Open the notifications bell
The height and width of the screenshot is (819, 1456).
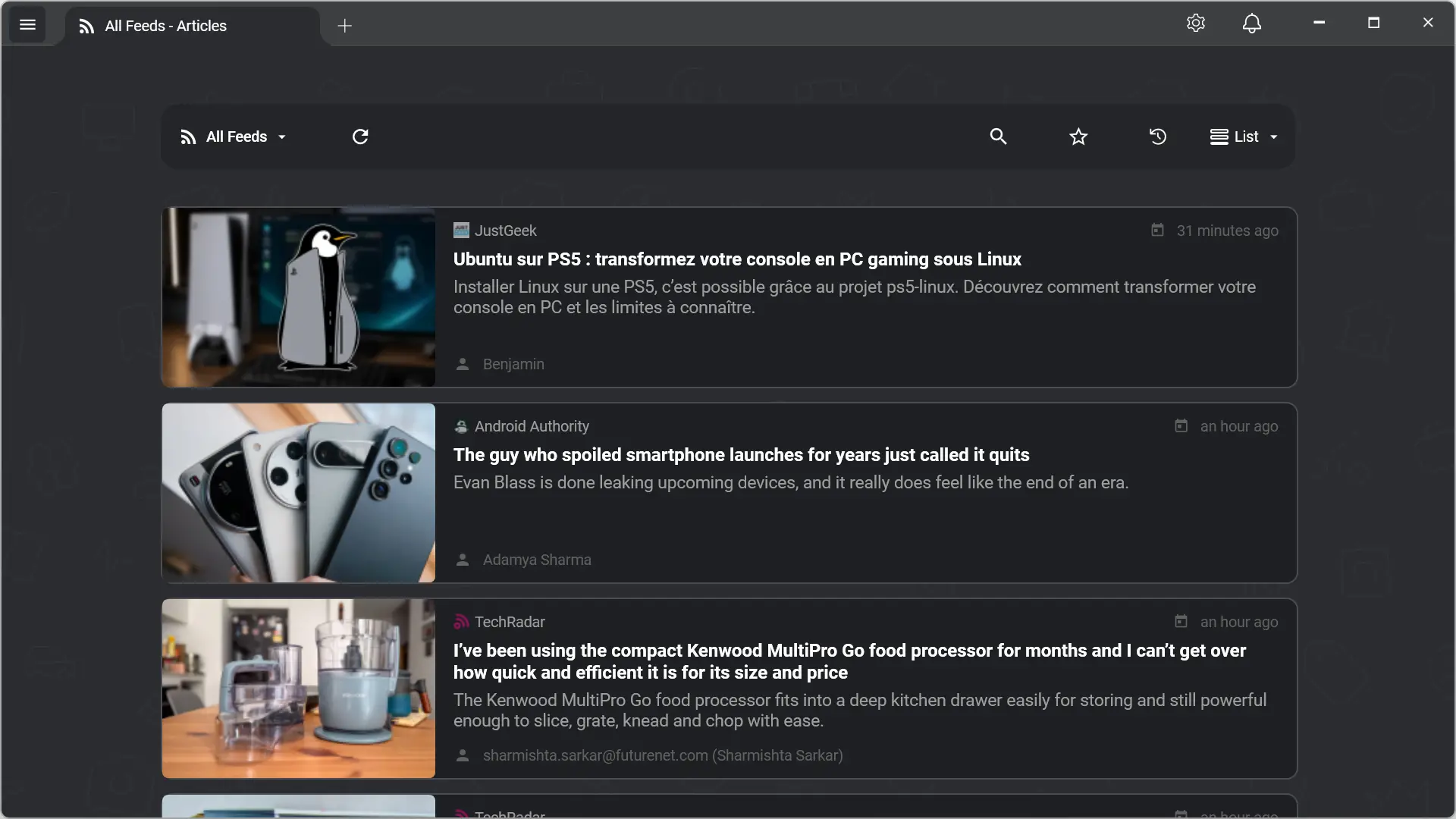[x=1252, y=24]
